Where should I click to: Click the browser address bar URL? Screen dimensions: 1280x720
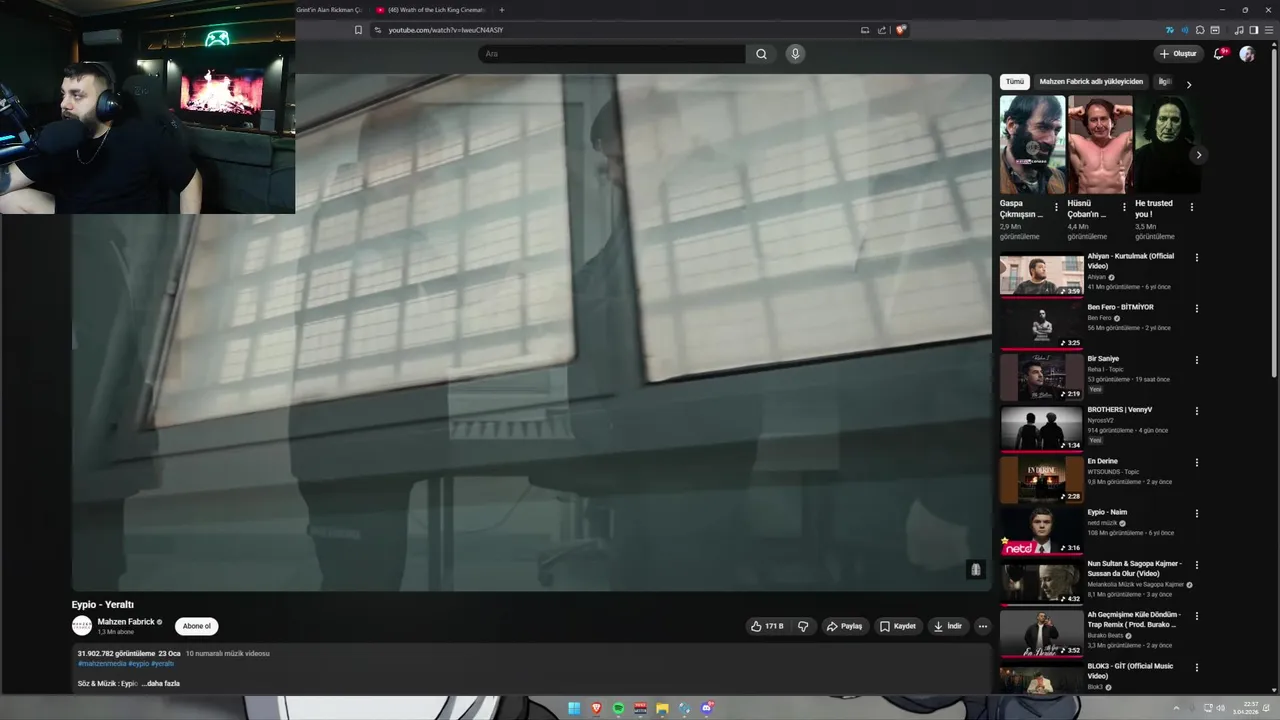tap(445, 30)
